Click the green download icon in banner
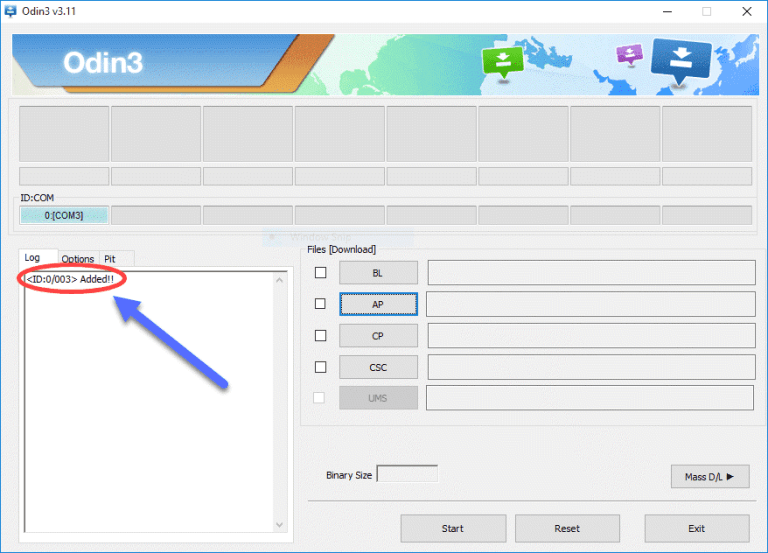The width and height of the screenshot is (768, 553). (503, 62)
